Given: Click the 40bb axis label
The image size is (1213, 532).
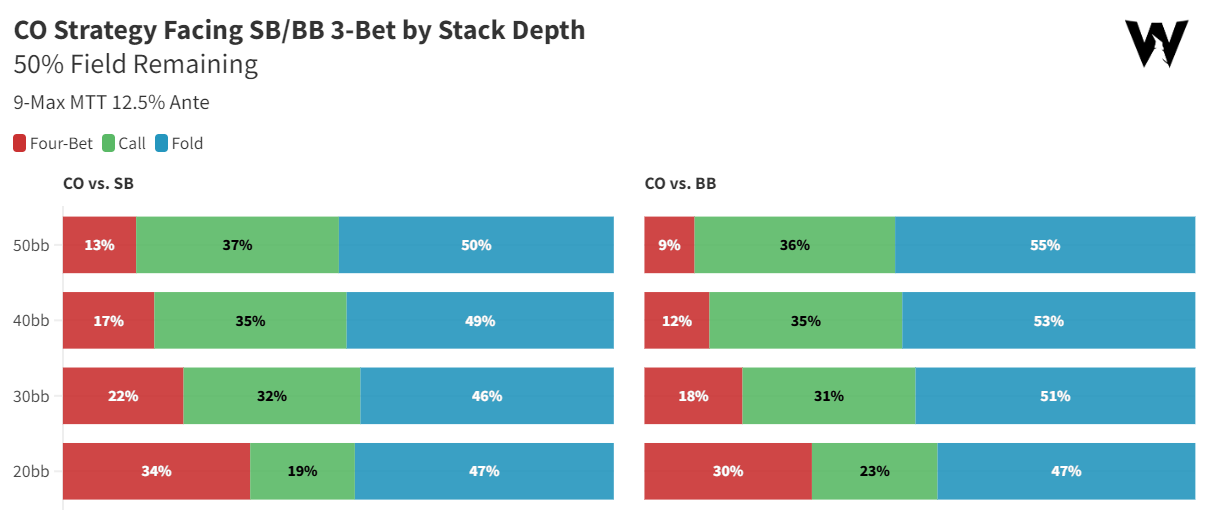Looking at the screenshot, I should pos(32,321).
